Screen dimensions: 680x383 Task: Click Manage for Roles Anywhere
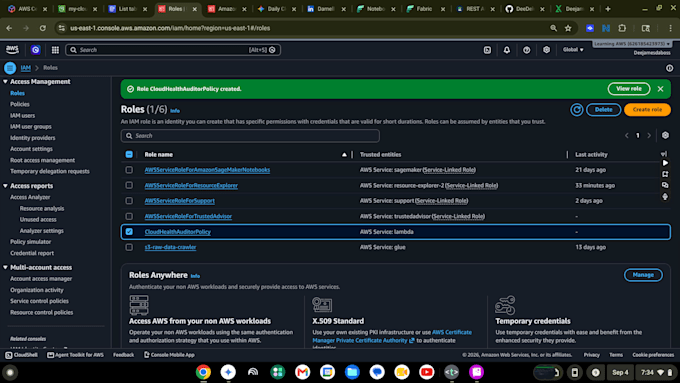tap(643, 275)
